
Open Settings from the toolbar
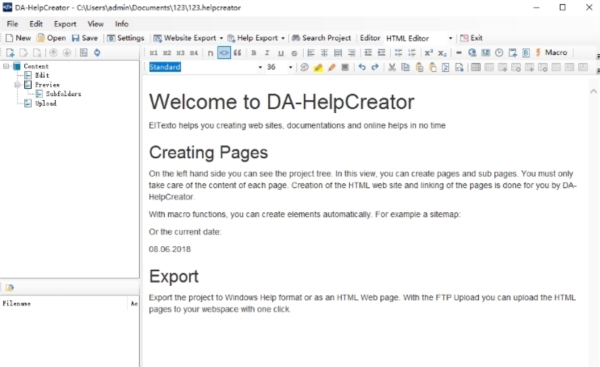click(126, 38)
